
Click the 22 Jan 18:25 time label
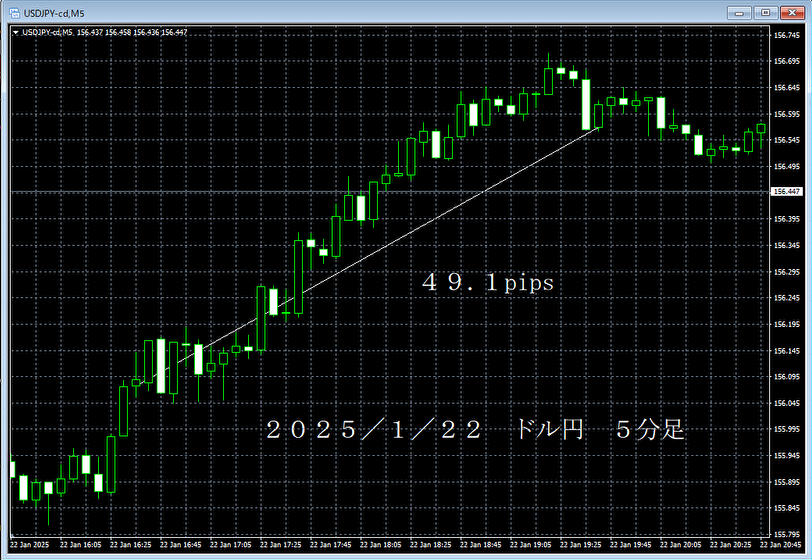pyautogui.click(x=430, y=544)
